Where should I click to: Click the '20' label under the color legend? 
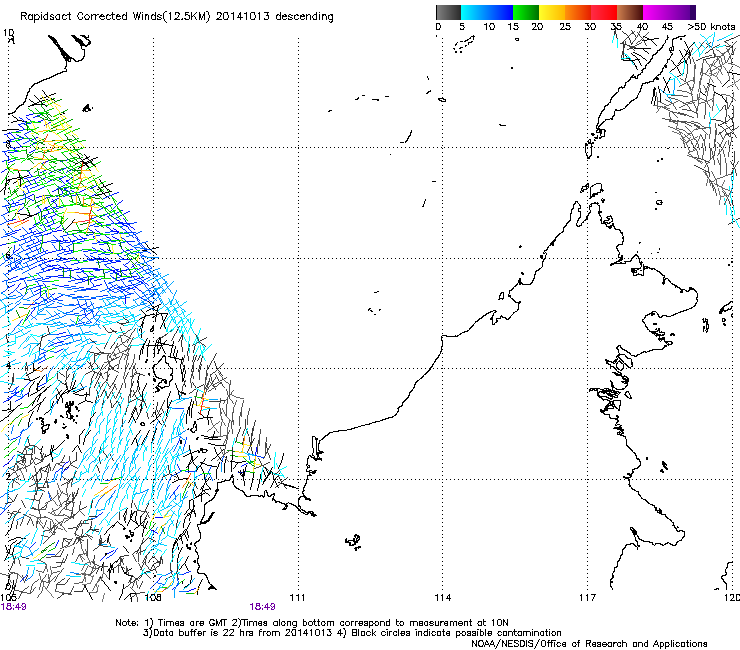click(537, 26)
